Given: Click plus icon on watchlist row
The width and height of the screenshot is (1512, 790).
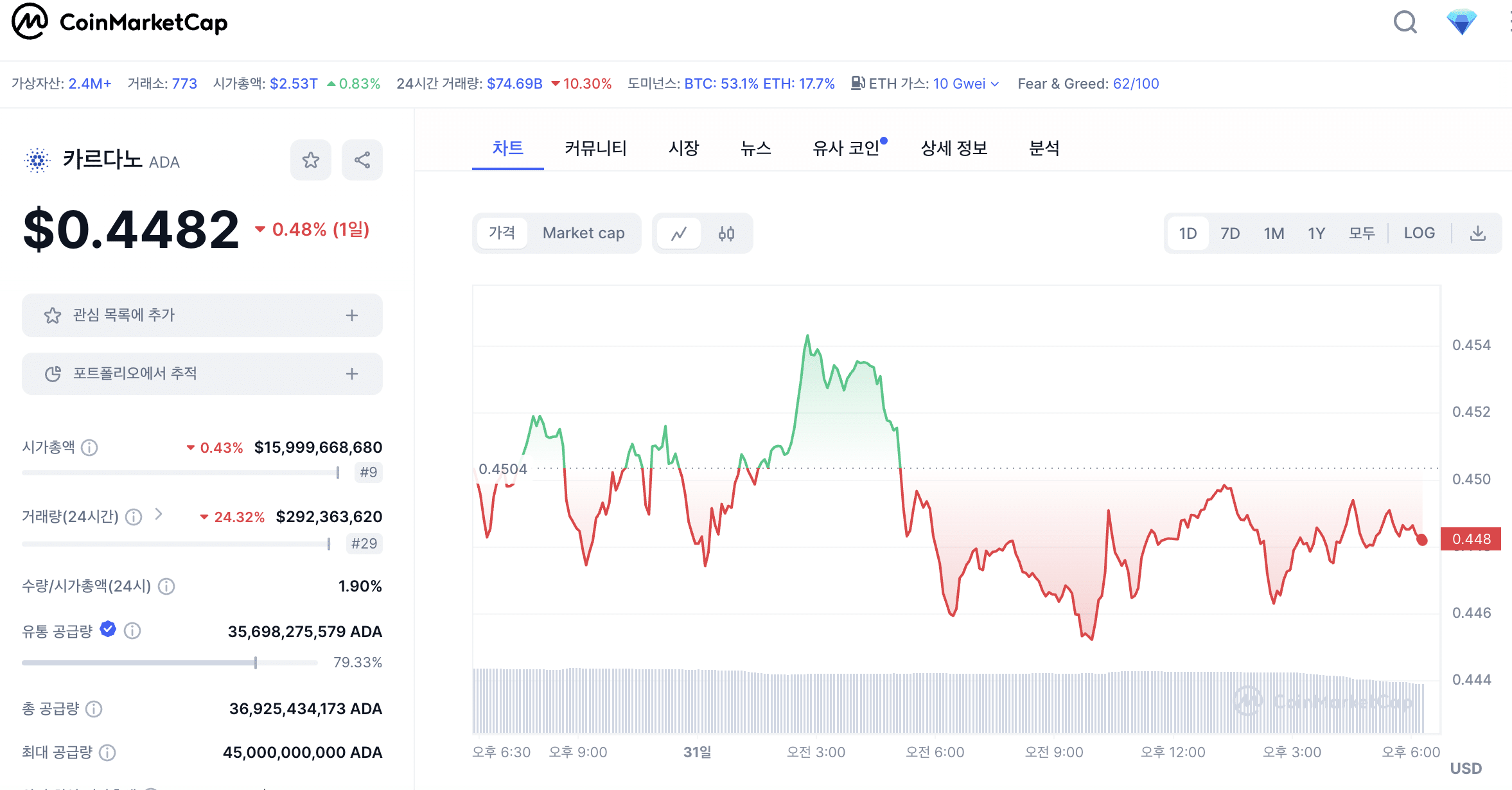Looking at the screenshot, I should 352,315.
